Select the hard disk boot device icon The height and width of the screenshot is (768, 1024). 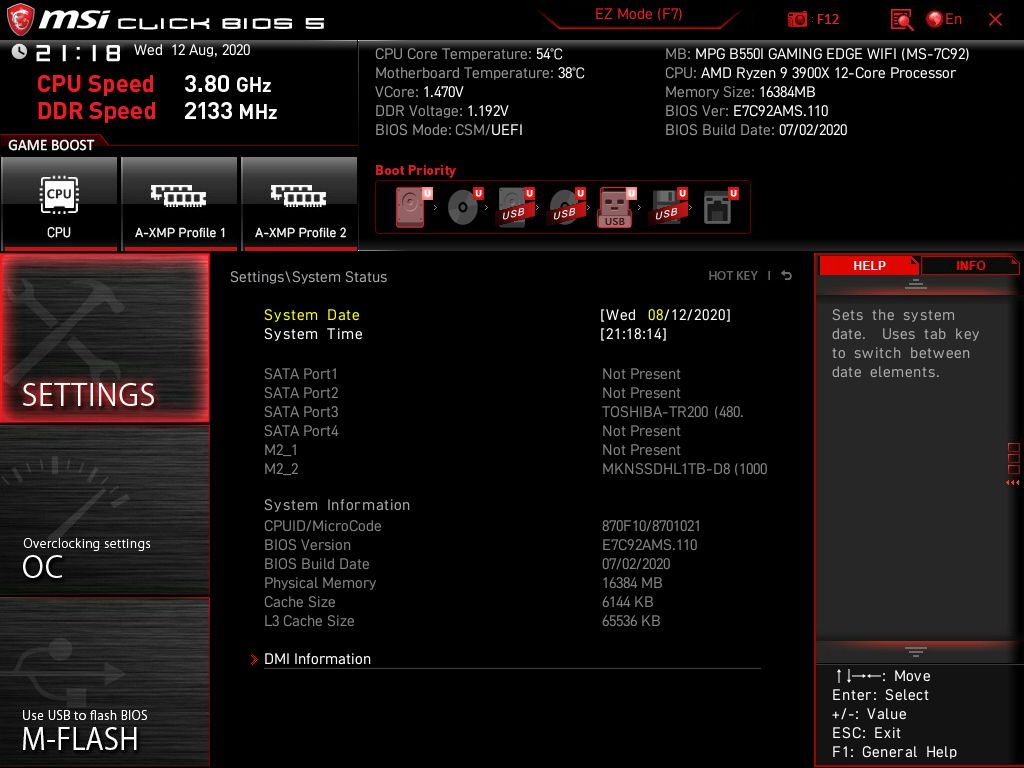(x=414, y=207)
